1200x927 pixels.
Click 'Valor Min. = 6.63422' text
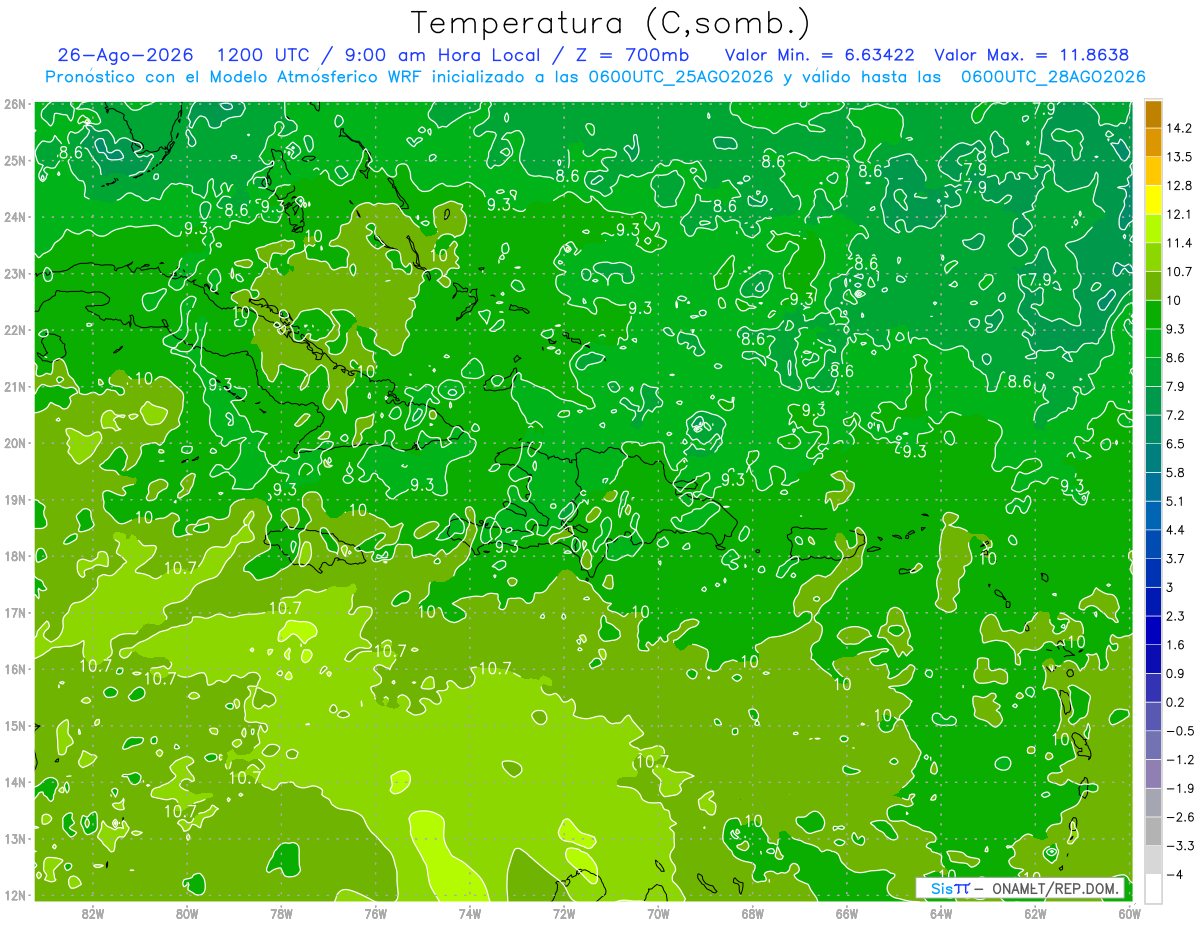(x=820, y=55)
